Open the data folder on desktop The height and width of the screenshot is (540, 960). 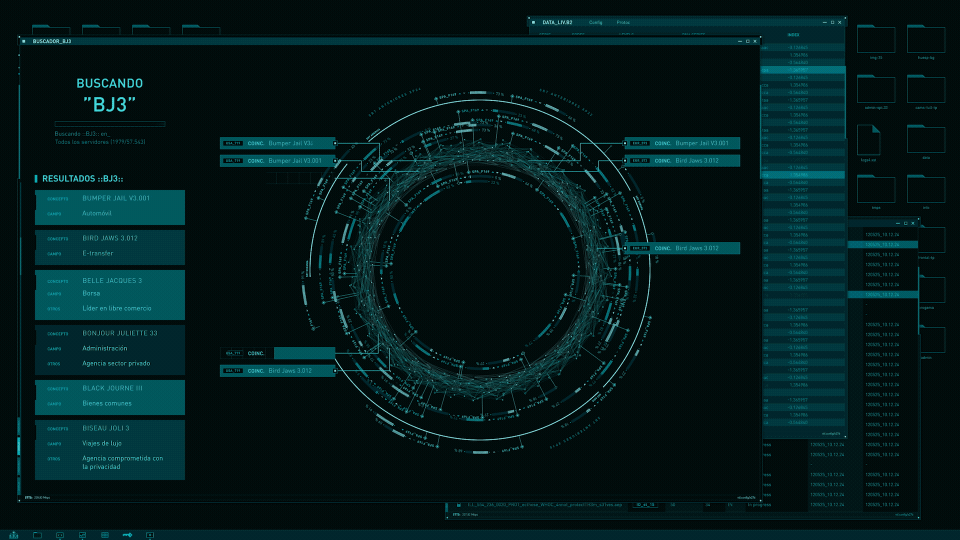coord(926,139)
